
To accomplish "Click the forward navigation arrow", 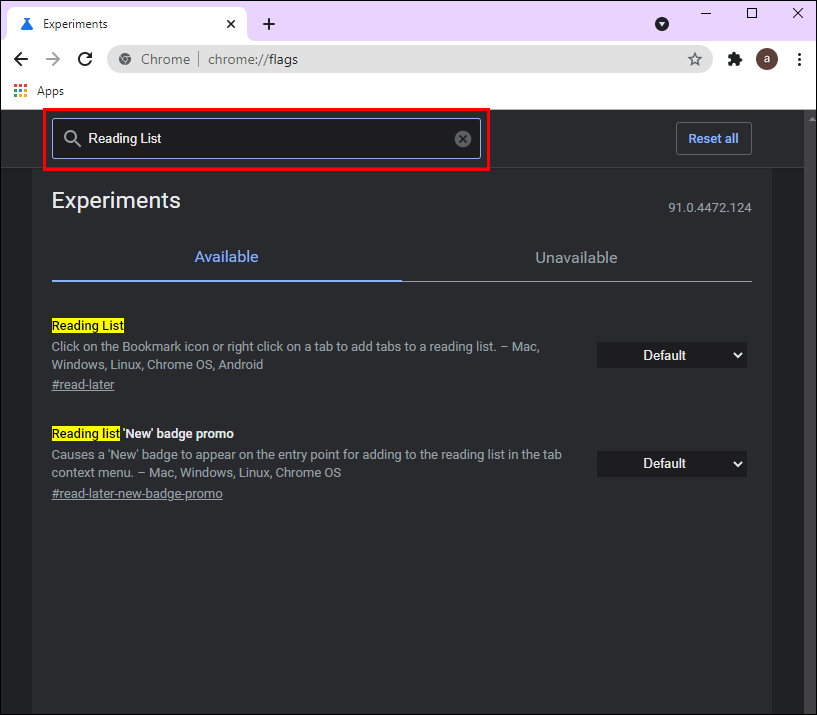I will (53, 59).
